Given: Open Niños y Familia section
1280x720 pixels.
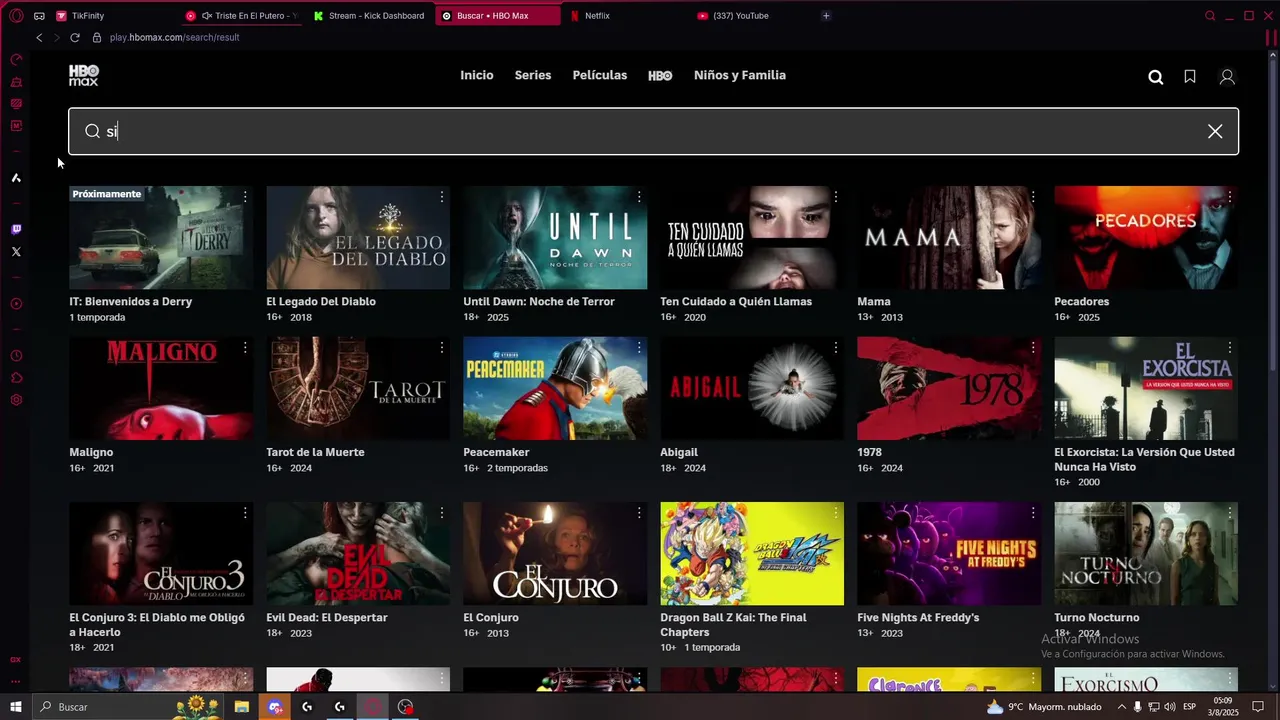Looking at the screenshot, I should point(740,76).
